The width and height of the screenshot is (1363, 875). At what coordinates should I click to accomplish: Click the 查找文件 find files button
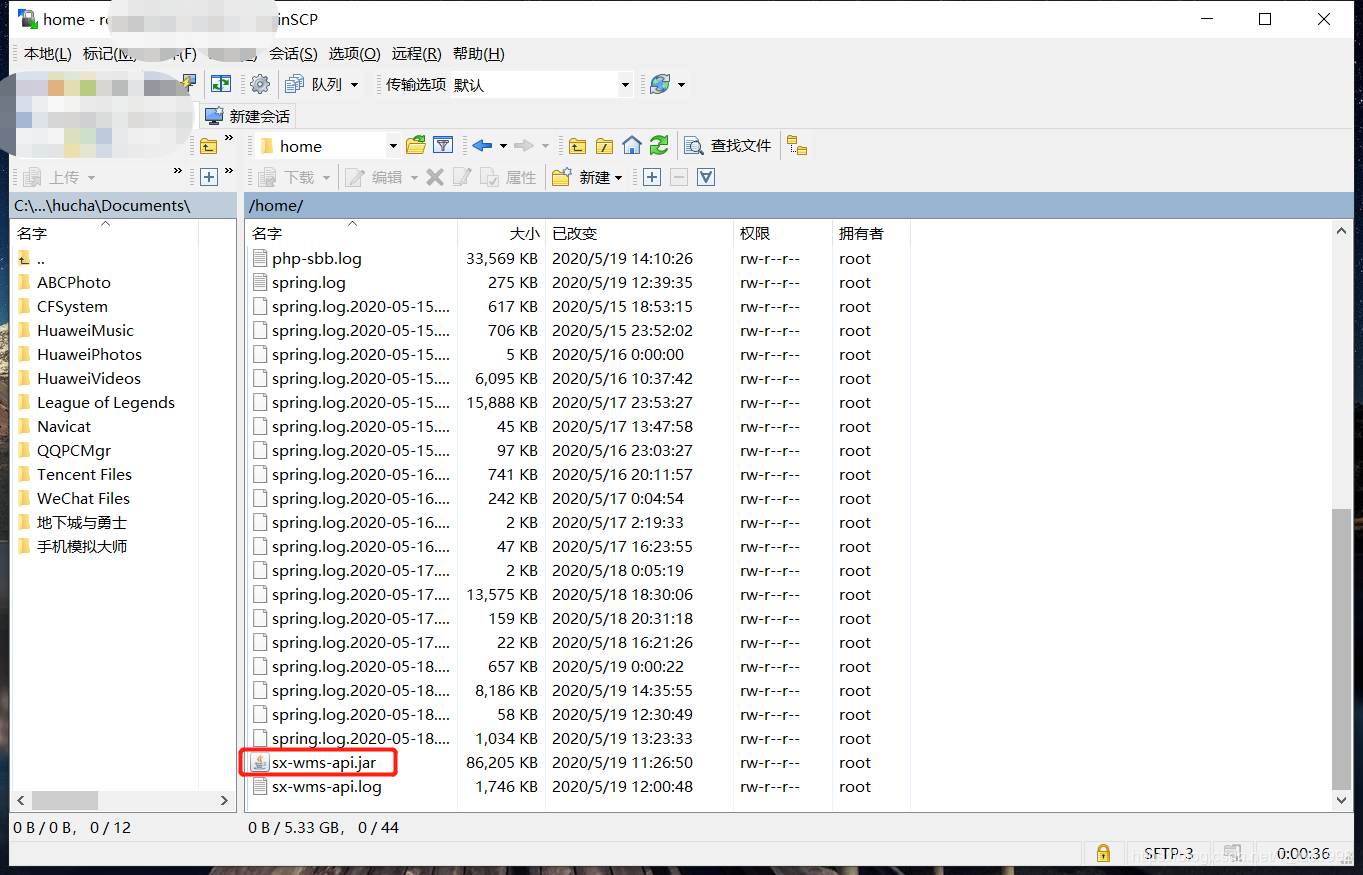point(728,146)
